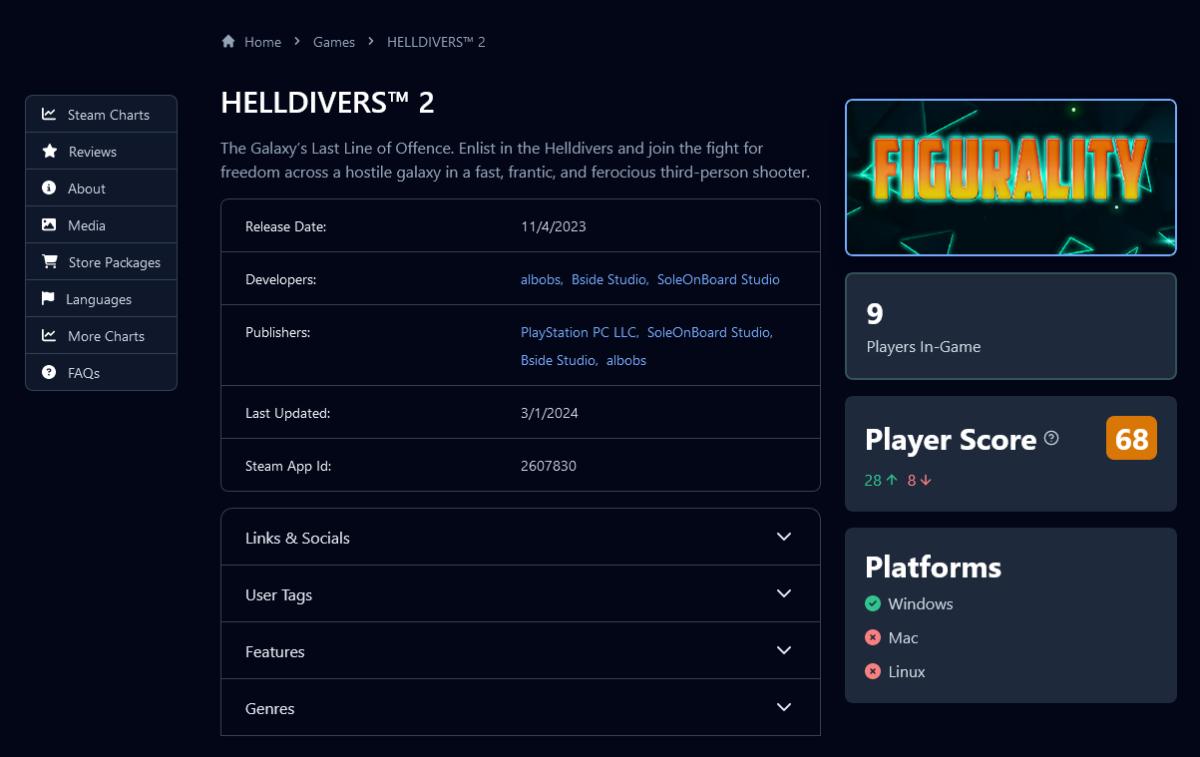Click the Player Score help icon

[1051, 438]
